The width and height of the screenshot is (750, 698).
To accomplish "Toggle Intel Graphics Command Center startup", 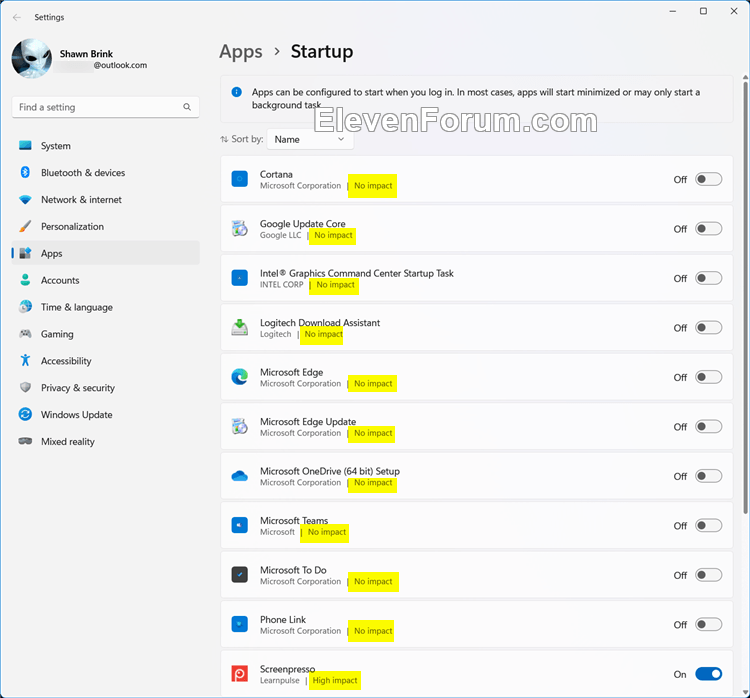I will tap(708, 278).
